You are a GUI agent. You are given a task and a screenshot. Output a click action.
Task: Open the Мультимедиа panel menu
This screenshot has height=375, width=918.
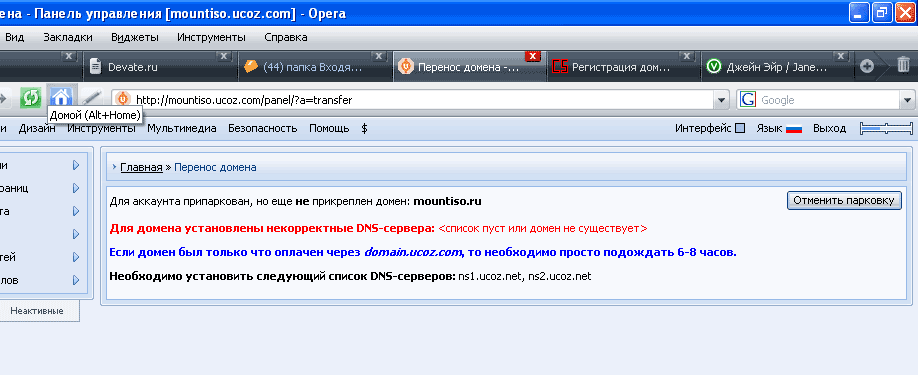pyautogui.click(x=182, y=129)
